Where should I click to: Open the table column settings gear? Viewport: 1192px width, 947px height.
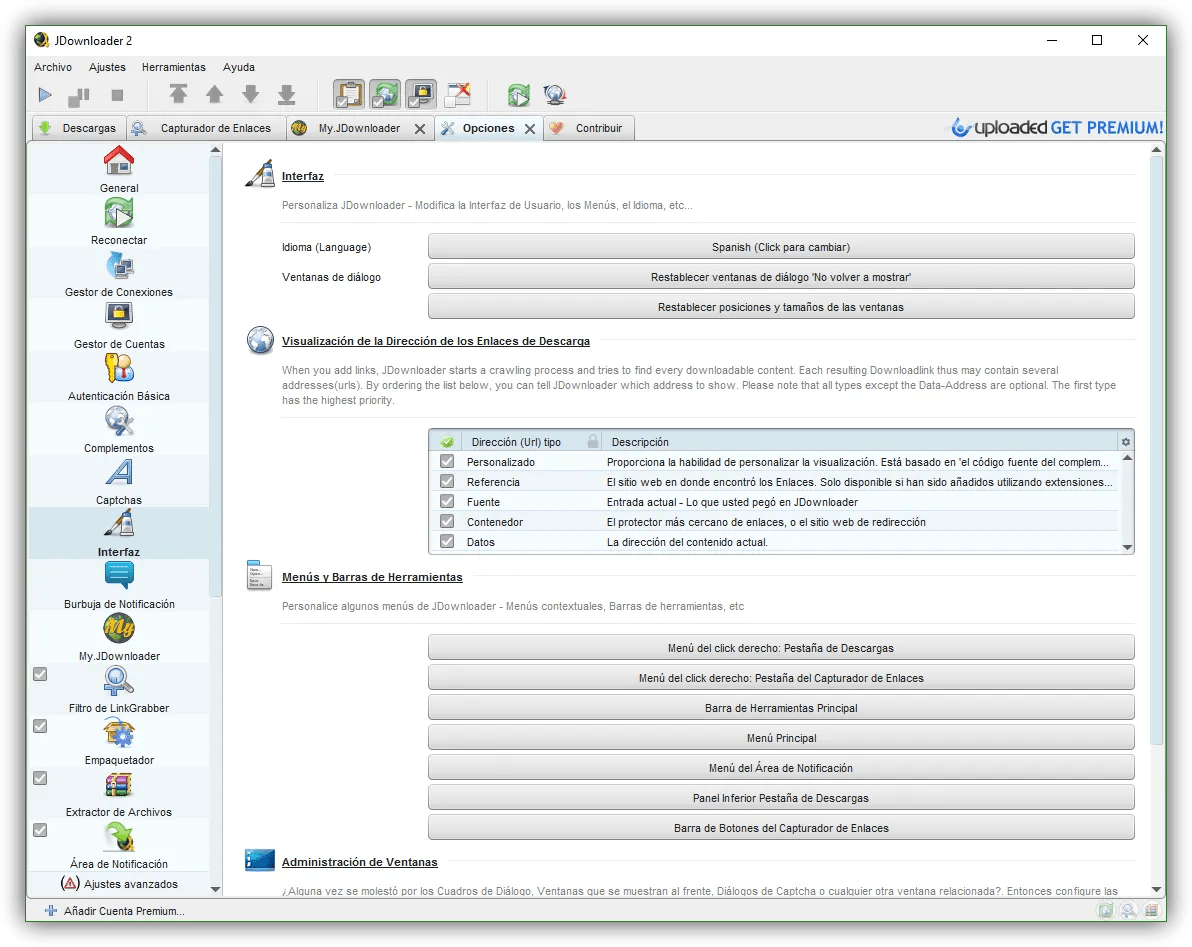click(1125, 441)
